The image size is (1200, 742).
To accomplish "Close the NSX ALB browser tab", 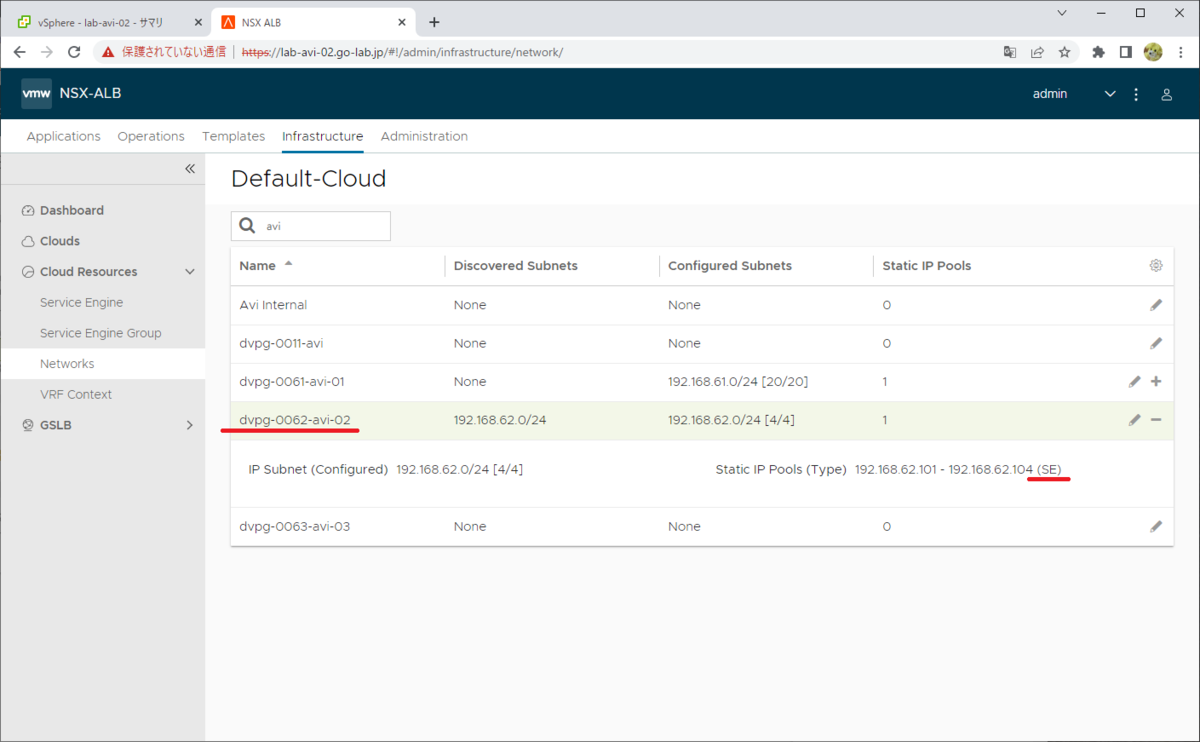I will pyautogui.click(x=400, y=22).
